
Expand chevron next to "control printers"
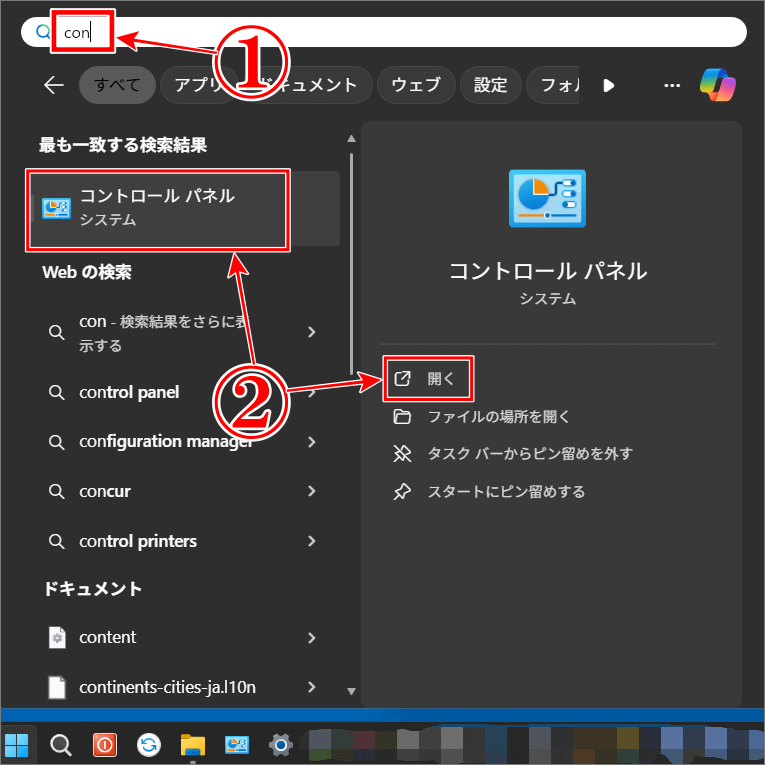pos(312,541)
